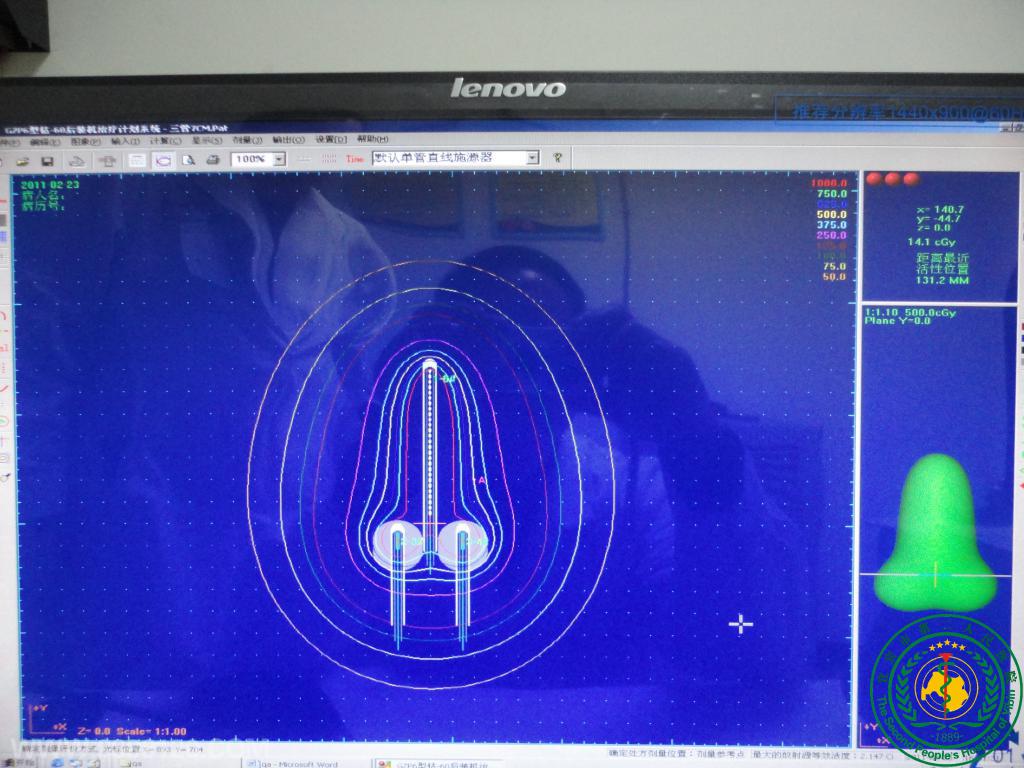Viewport: 1024px width, 768px height.
Task: Open the 帮助 (Help) menu
Action: tap(372, 140)
